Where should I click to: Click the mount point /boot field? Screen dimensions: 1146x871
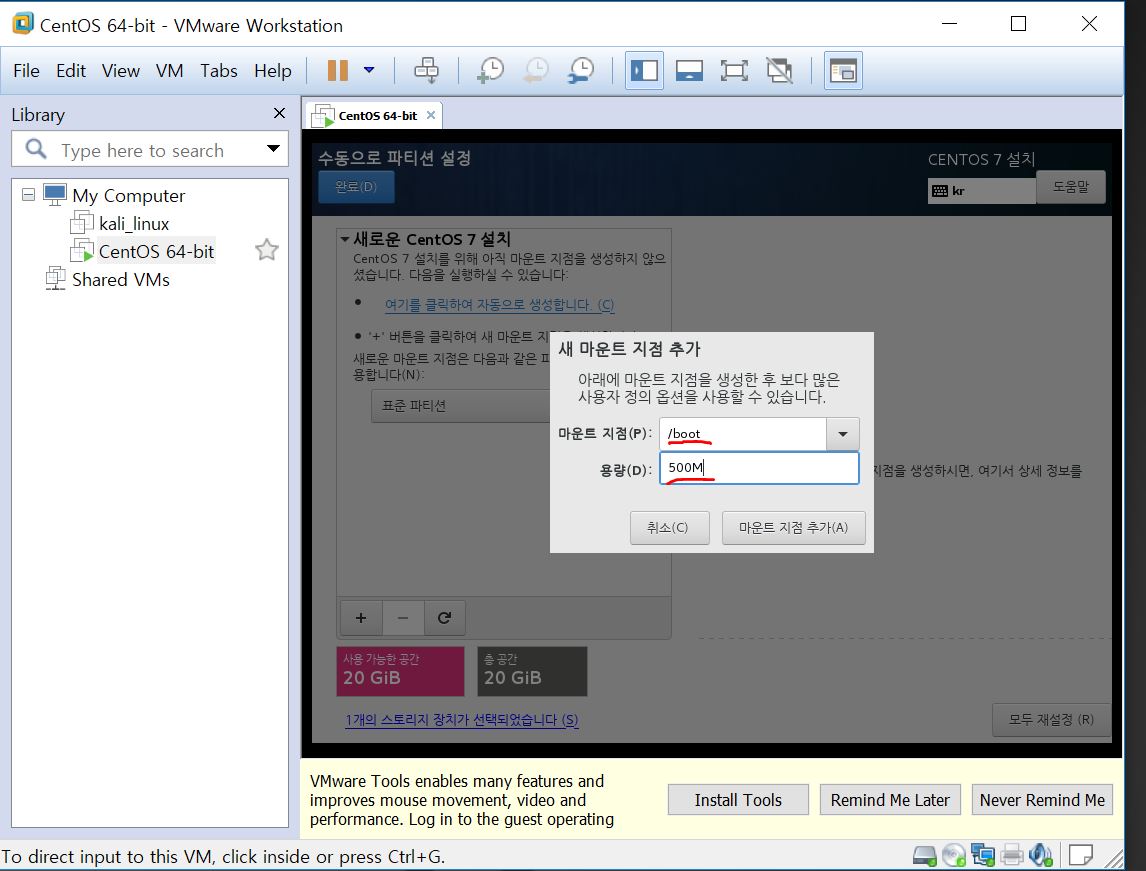[743, 434]
